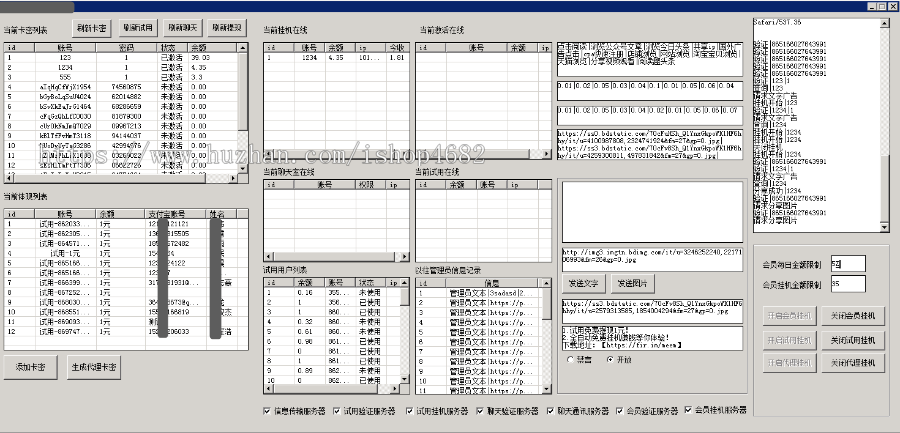
Task: Select the 开放 radio button
Action: click(609, 359)
